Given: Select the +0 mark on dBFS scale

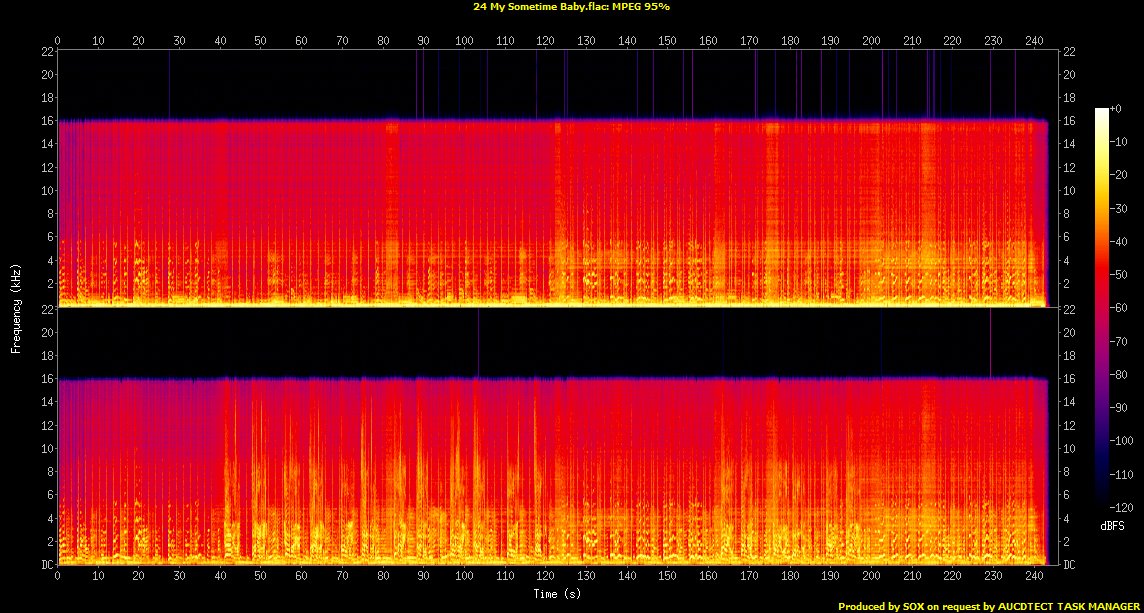Looking at the screenshot, I should tap(1118, 108).
